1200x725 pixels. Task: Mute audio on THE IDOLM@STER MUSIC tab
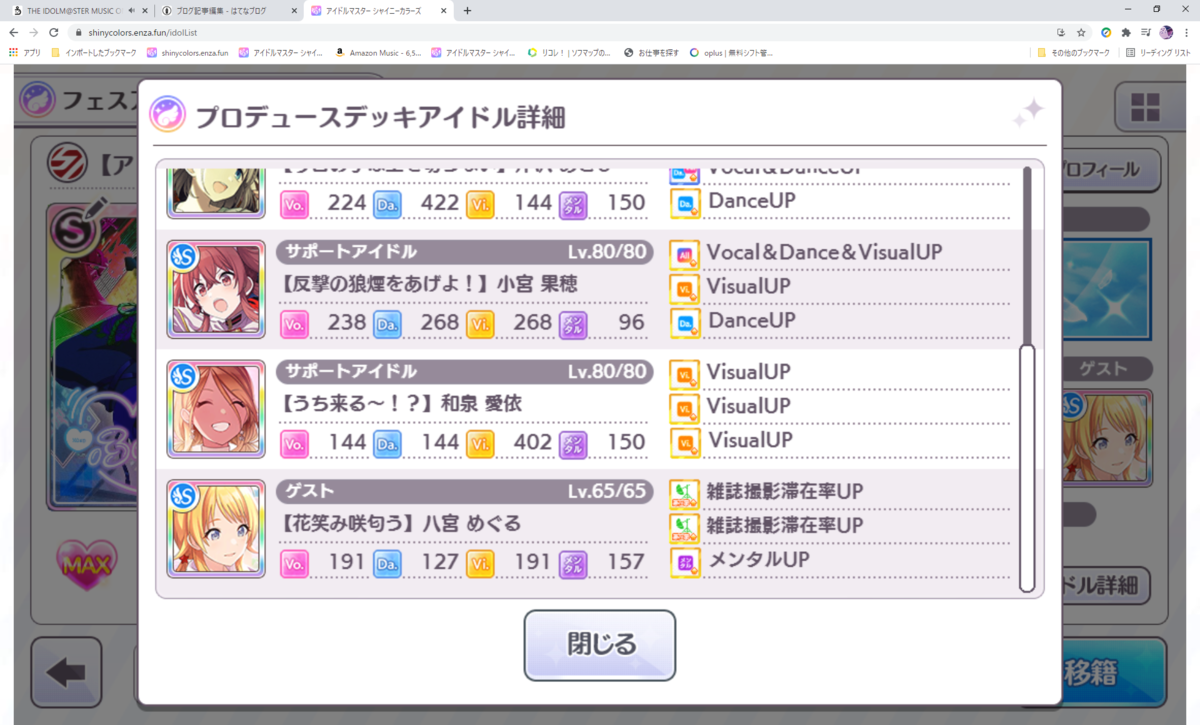coord(131,11)
